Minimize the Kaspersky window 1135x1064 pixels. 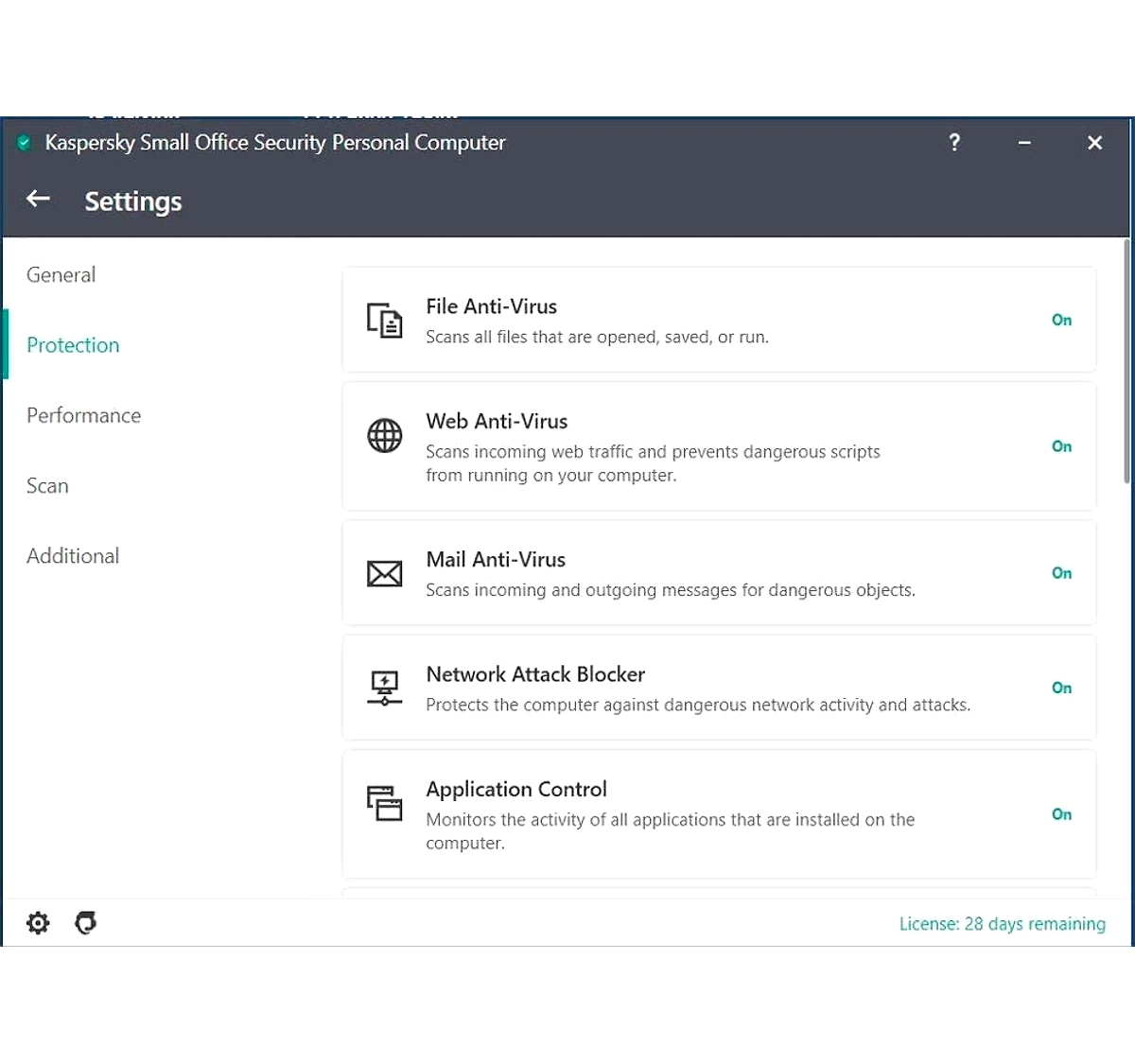[x=1024, y=143]
